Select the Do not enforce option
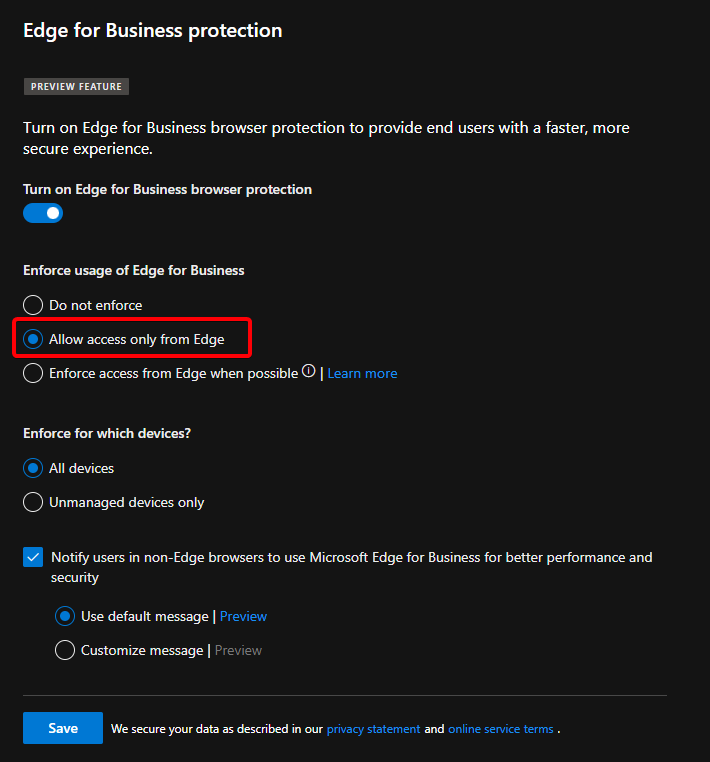The image size is (710, 762). coord(34,305)
